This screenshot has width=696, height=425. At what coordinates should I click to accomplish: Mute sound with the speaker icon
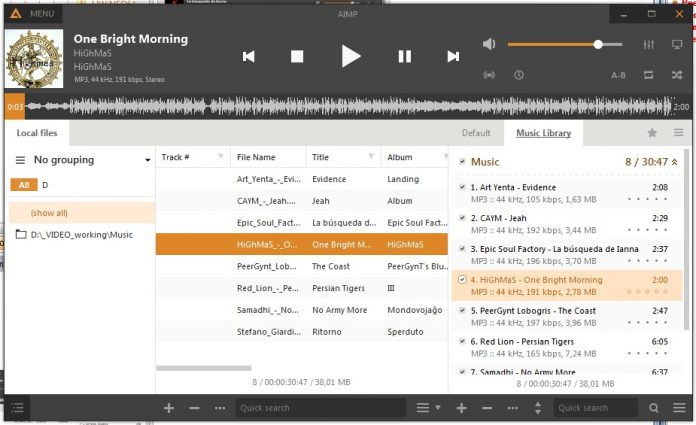click(x=490, y=45)
